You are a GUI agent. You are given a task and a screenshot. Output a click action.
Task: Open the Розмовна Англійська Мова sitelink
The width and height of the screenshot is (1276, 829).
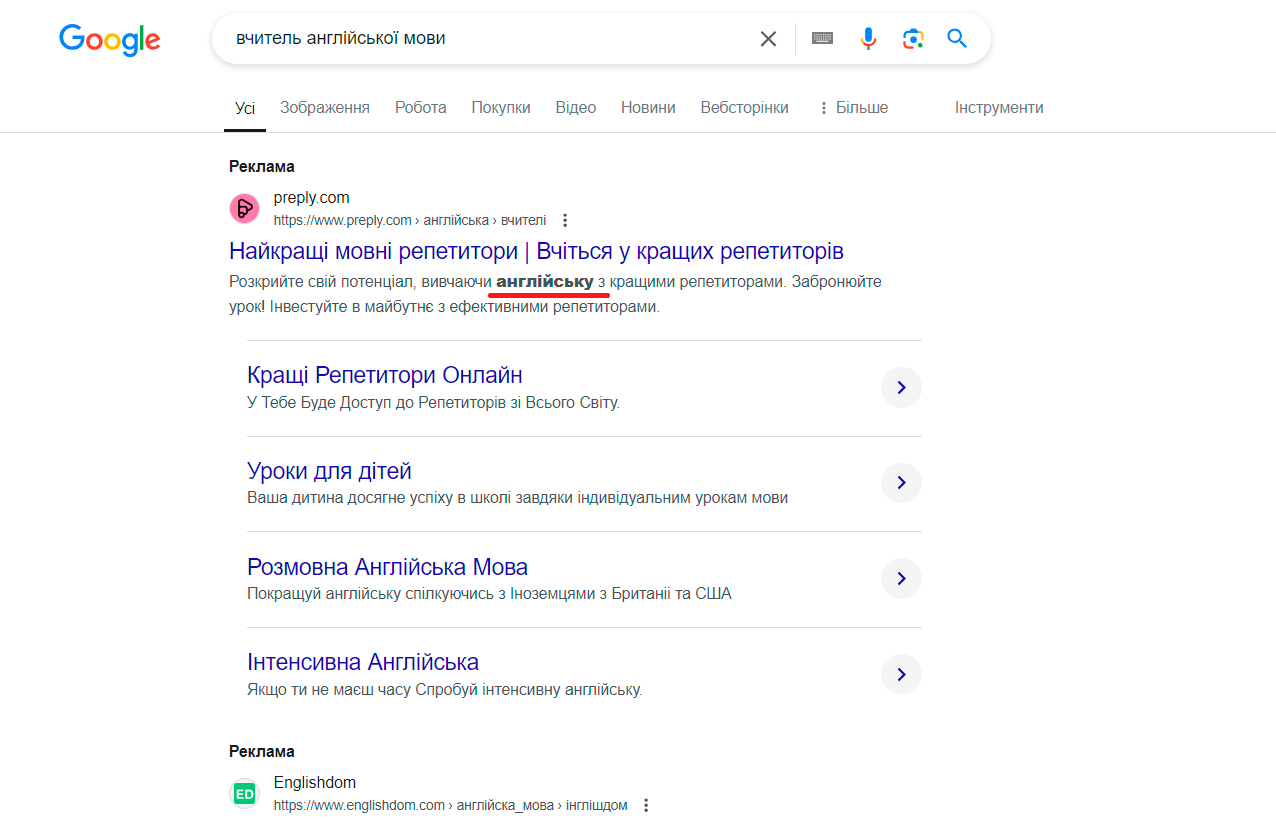coord(387,567)
